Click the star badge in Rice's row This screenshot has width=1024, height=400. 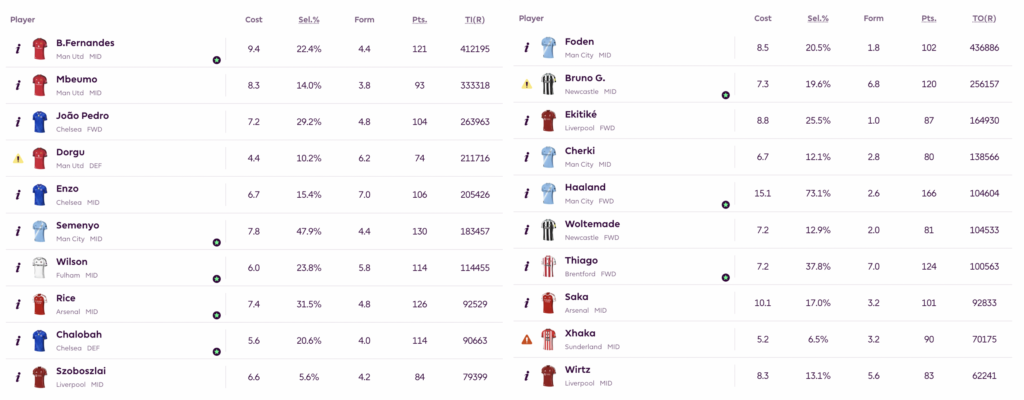pyautogui.click(x=216, y=315)
